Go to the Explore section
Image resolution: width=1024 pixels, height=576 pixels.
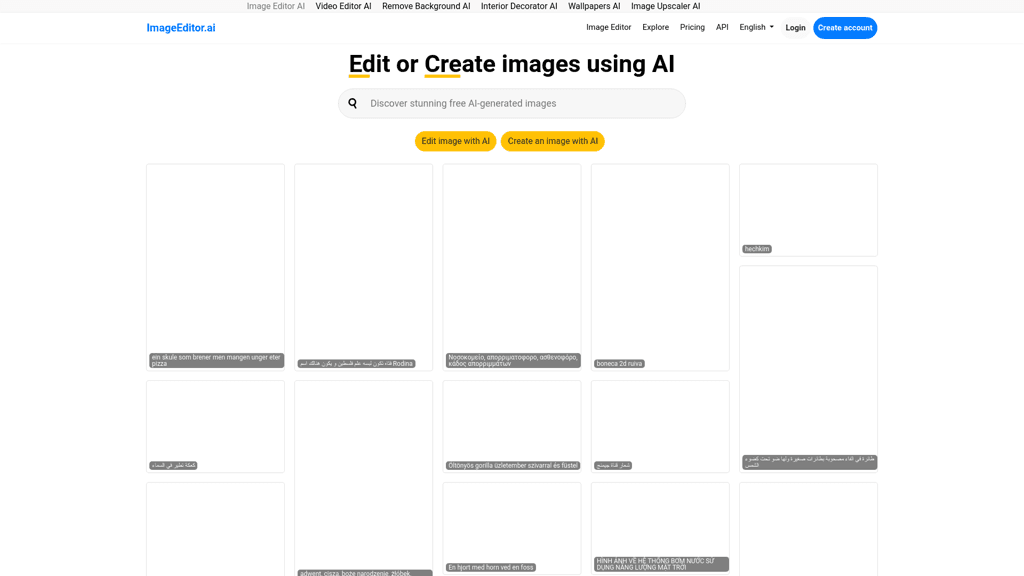655,27
